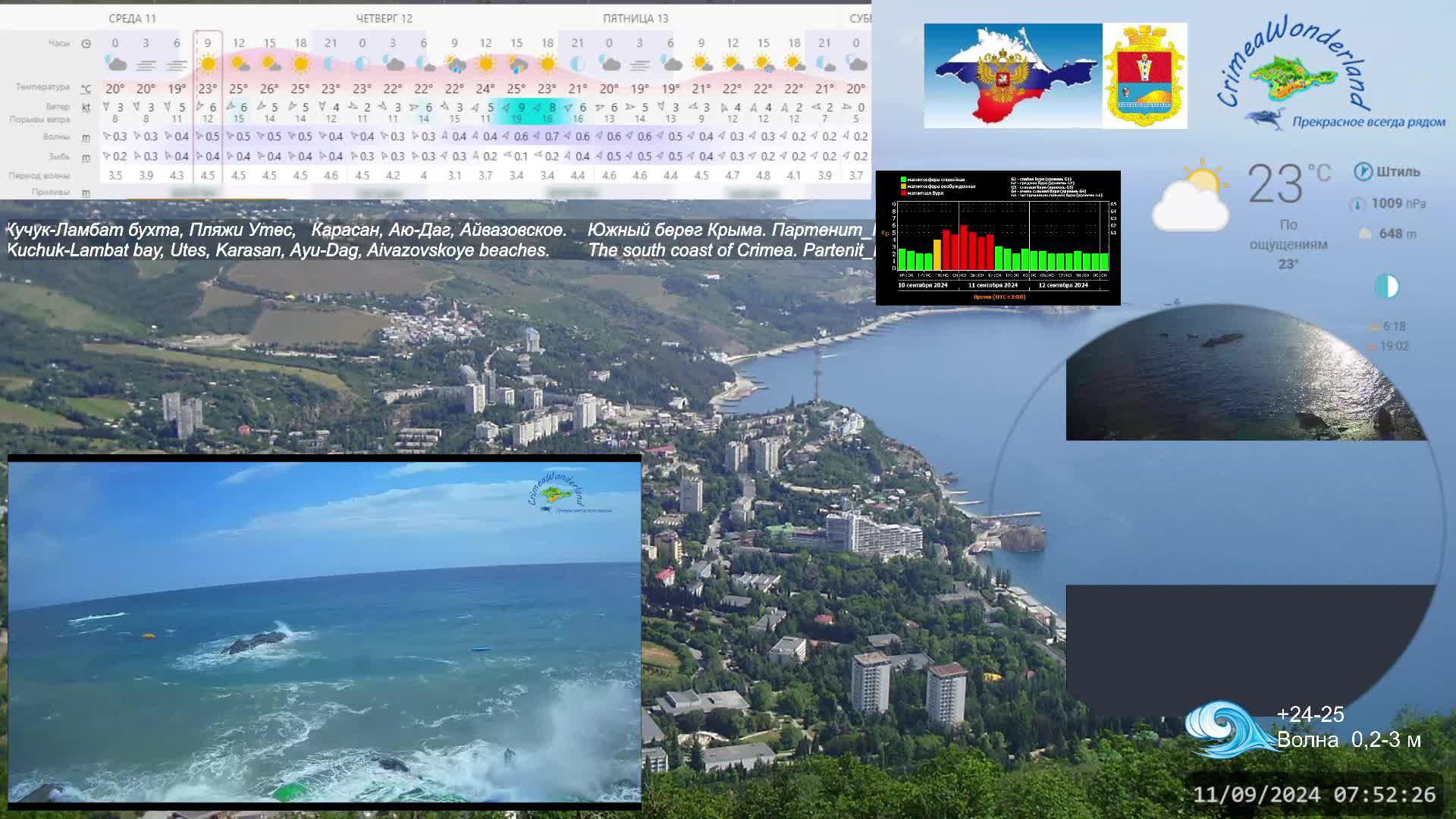The width and height of the screenshot is (1456, 819).
Task: Click the Период волны row label
Action: tap(39, 176)
